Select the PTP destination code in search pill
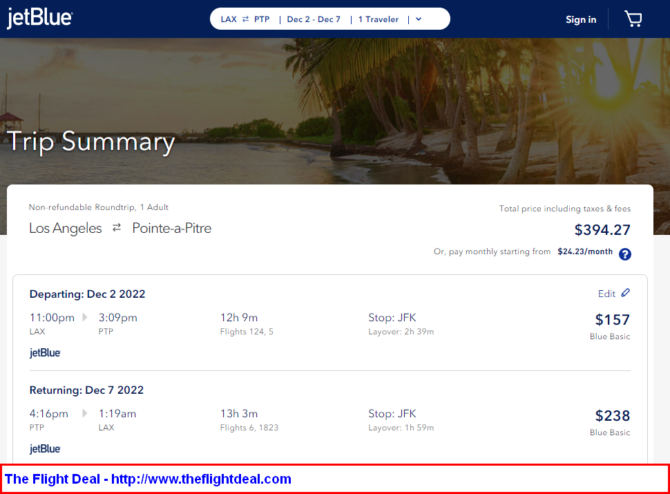The height and width of the screenshot is (494, 670). point(262,19)
